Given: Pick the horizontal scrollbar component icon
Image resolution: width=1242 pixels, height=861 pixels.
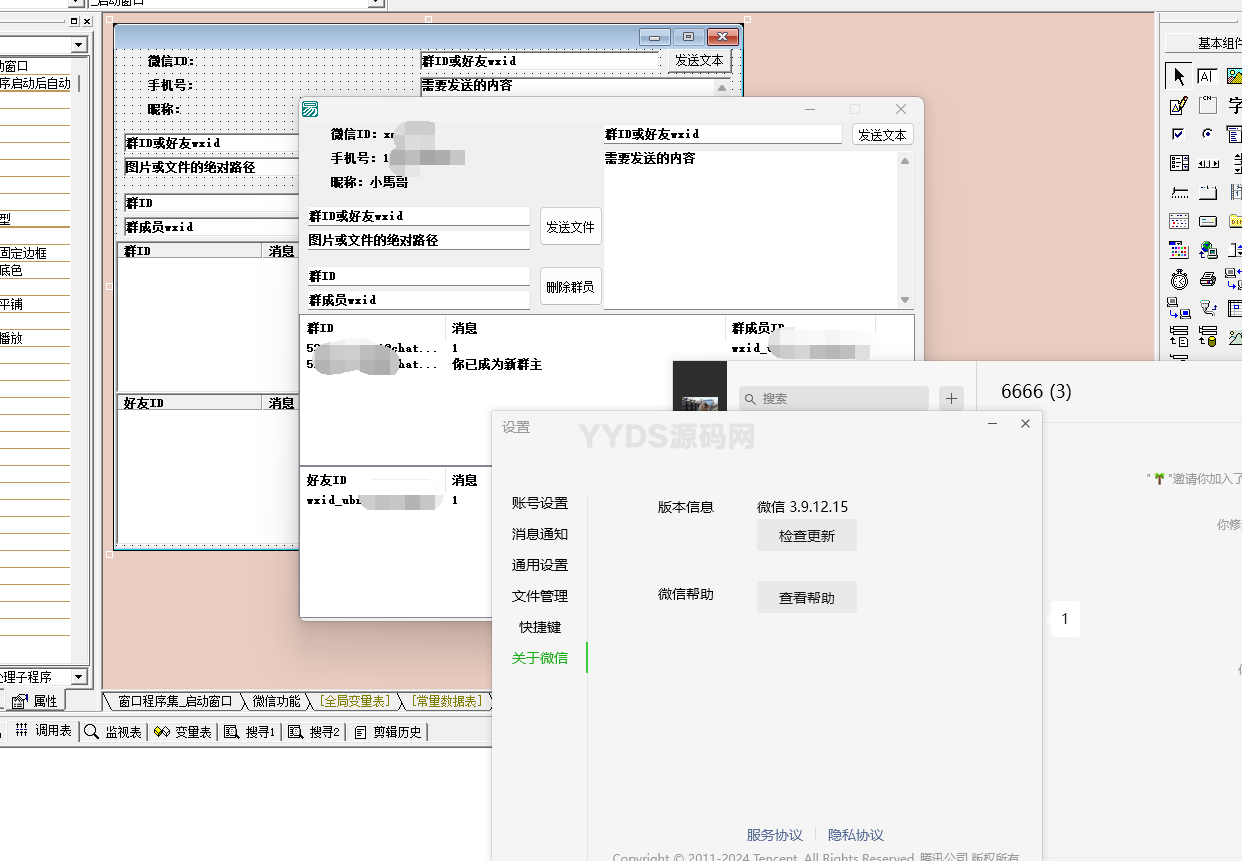Looking at the screenshot, I should (1208, 163).
